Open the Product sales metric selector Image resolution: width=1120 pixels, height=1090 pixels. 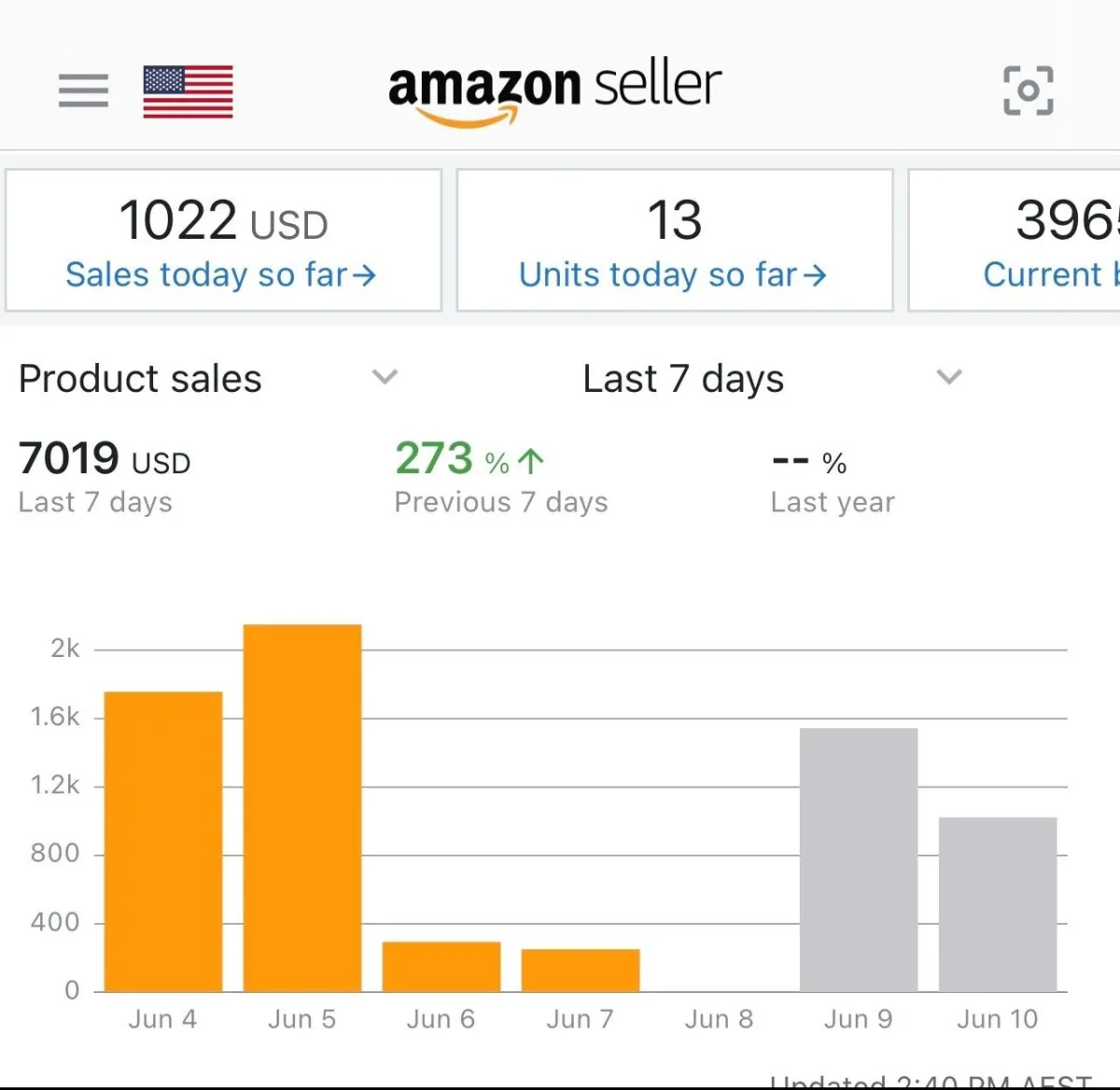140,379
